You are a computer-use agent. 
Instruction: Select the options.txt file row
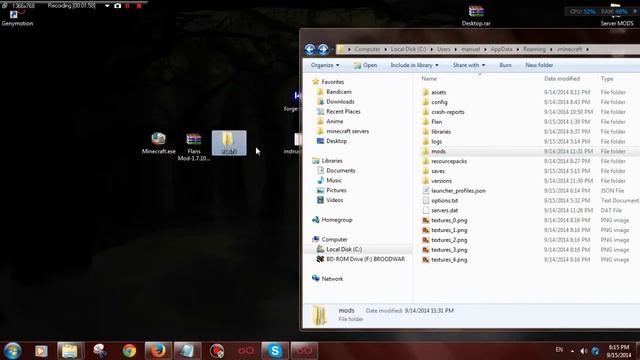point(530,200)
